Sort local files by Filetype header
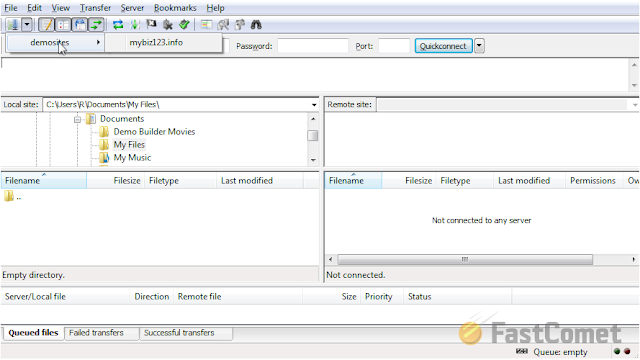 [180, 180]
